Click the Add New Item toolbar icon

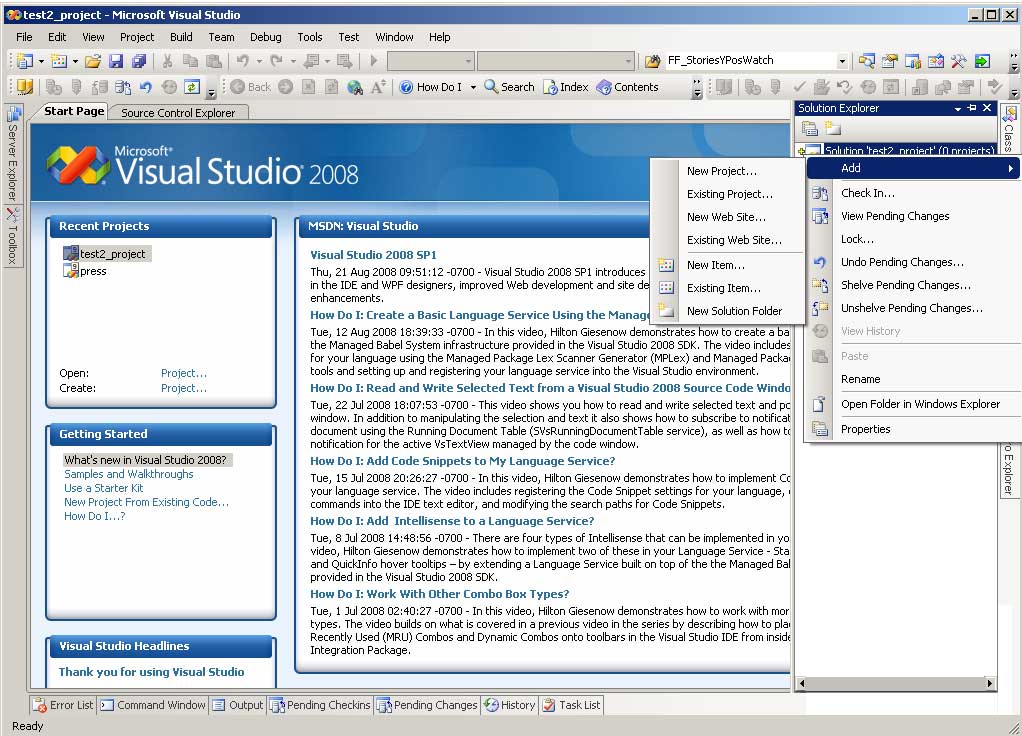(x=59, y=61)
